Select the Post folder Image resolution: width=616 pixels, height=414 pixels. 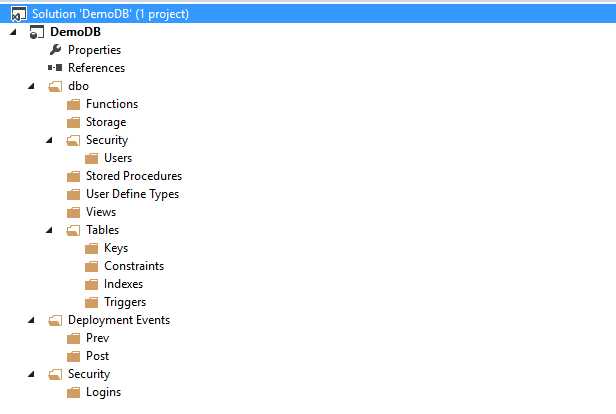(x=97, y=356)
